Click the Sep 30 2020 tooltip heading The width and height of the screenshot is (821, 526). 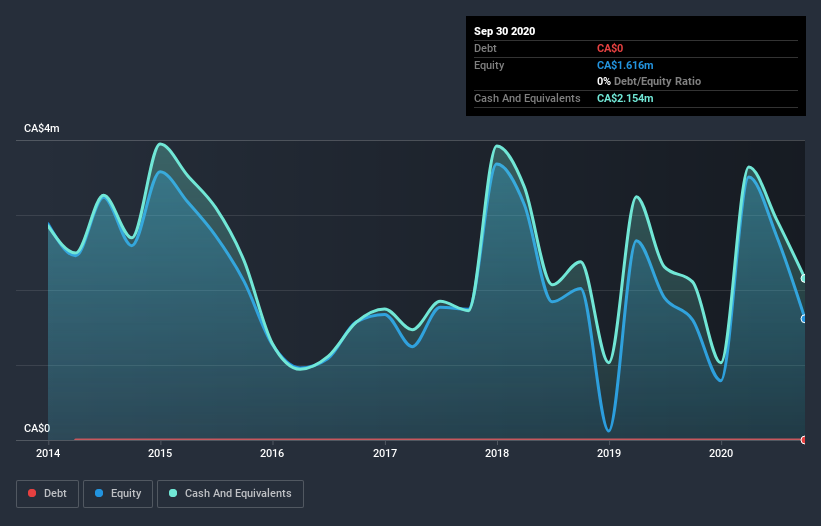(x=505, y=31)
